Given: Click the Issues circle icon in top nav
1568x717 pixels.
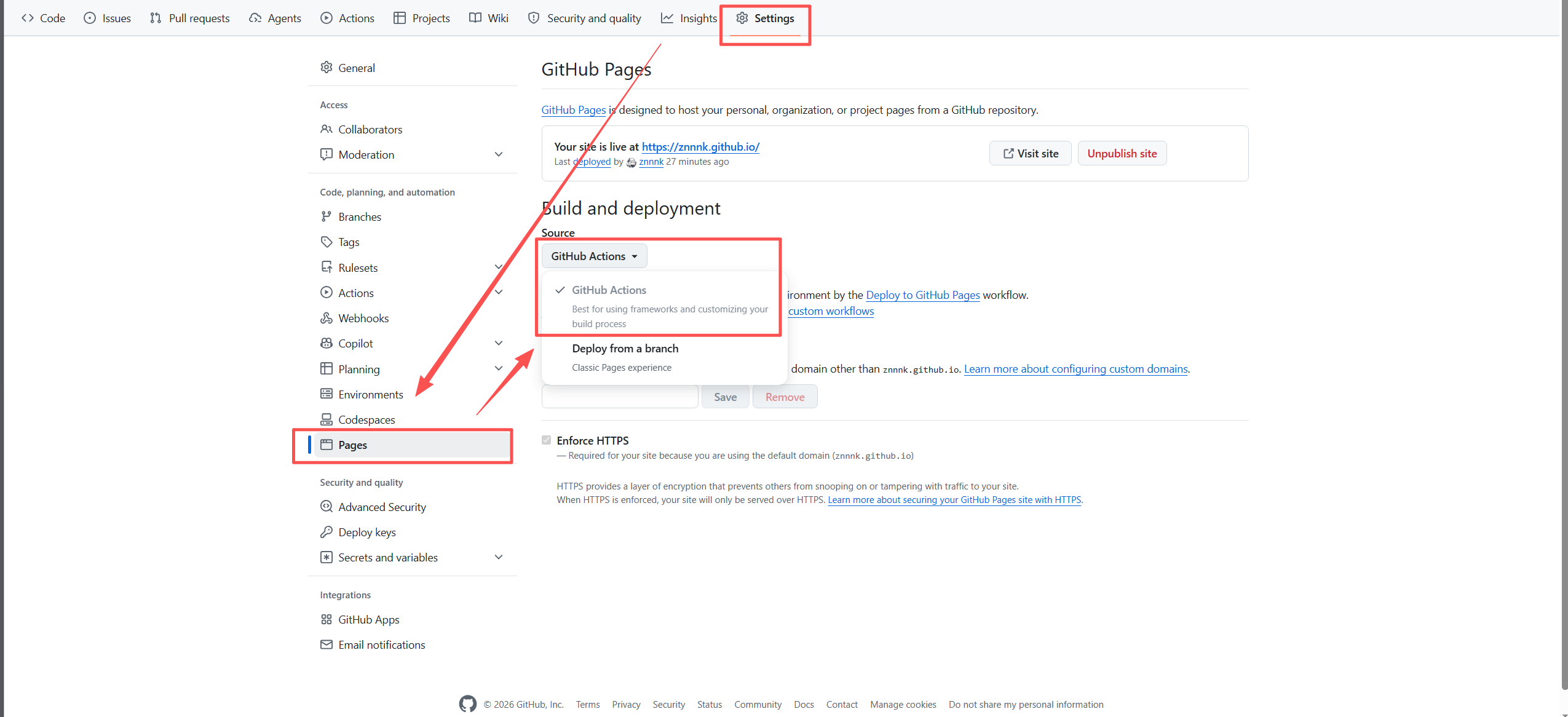Looking at the screenshot, I should coord(90,18).
